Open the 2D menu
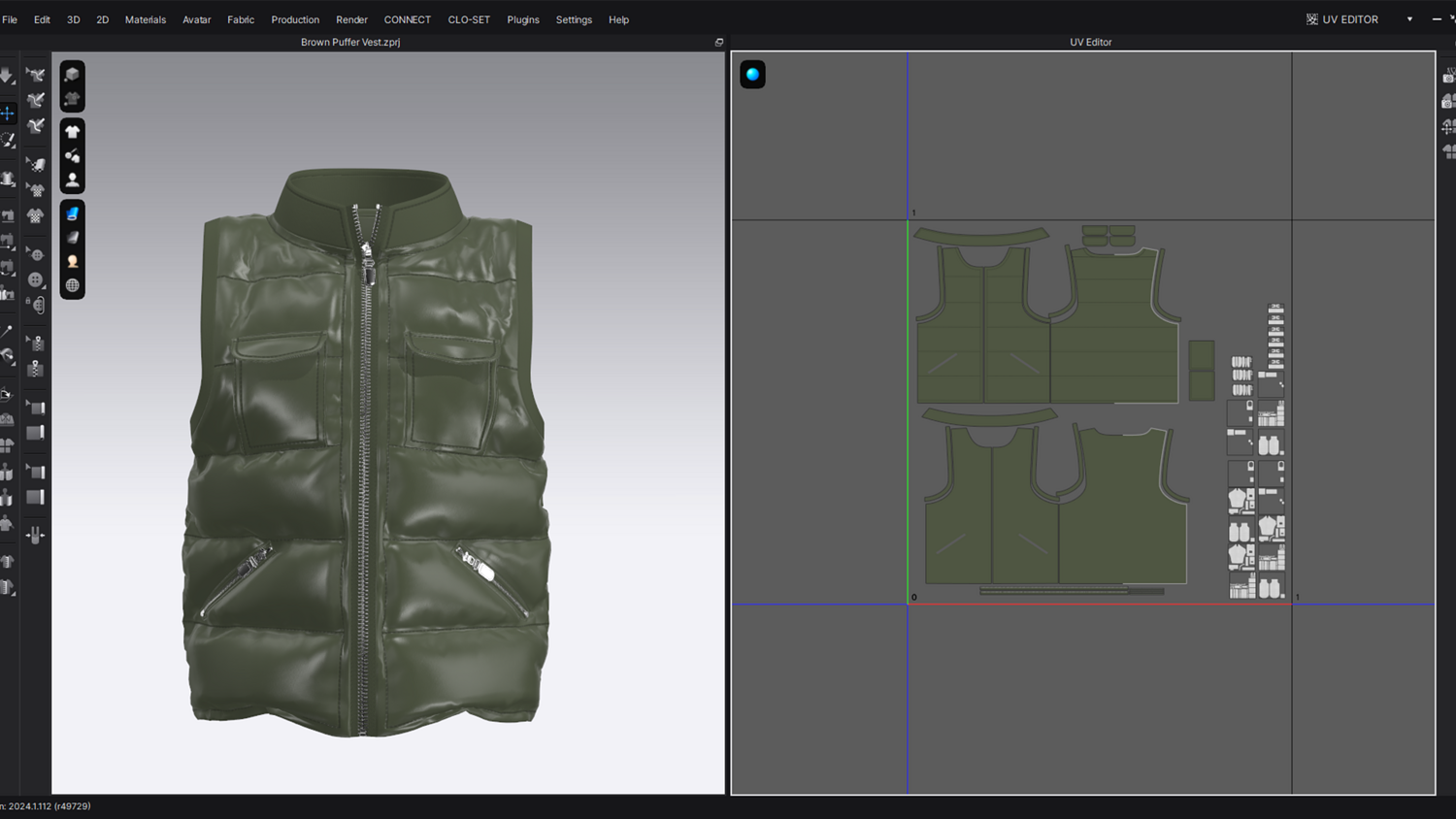1456x819 pixels. [x=102, y=19]
